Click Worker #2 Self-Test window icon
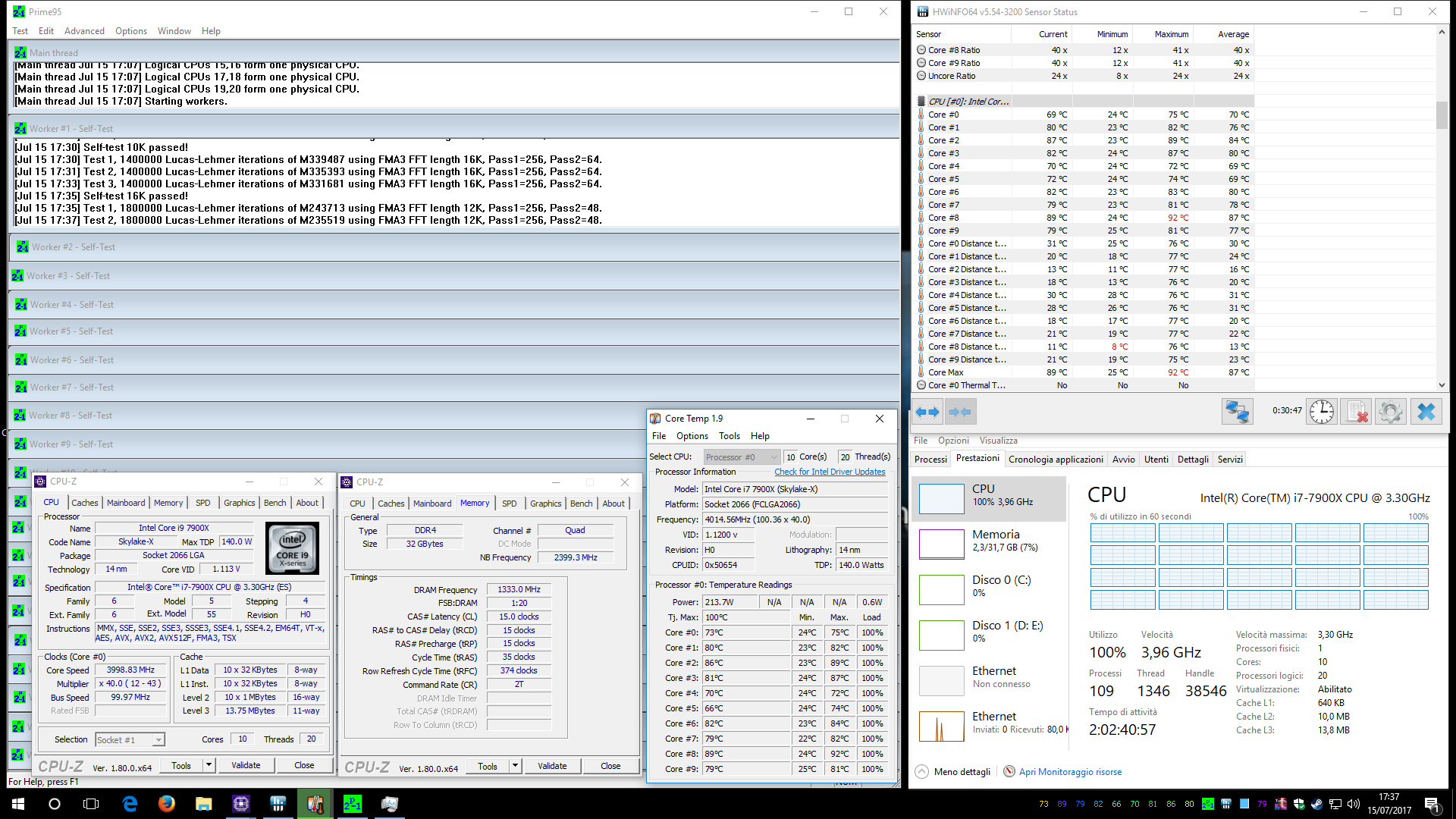Screen dimensions: 1456x819 point(23,247)
